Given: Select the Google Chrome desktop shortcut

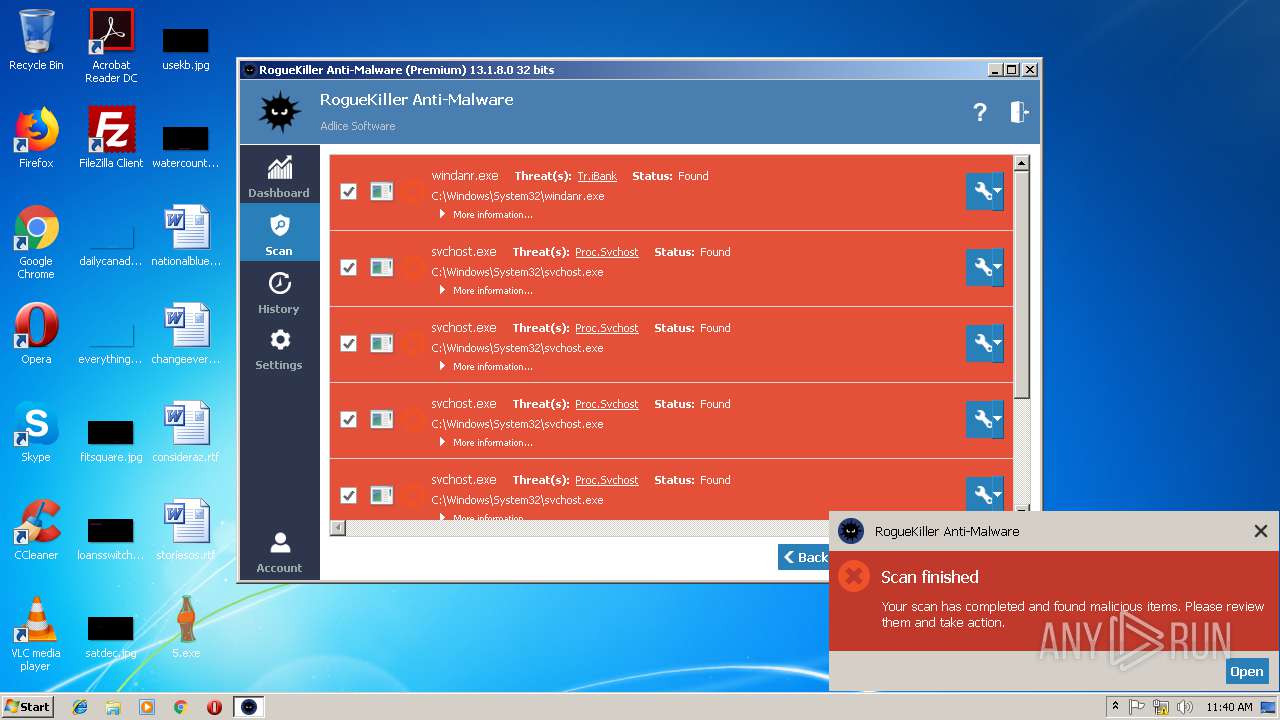Looking at the screenshot, I should pos(36,243).
